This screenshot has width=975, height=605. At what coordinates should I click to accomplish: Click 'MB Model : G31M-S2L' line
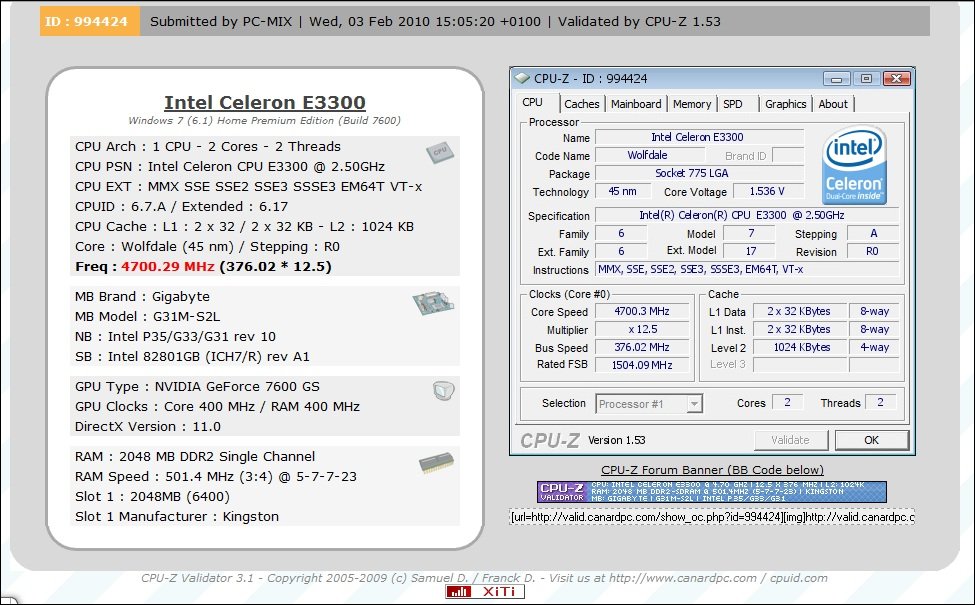coord(147,316)
